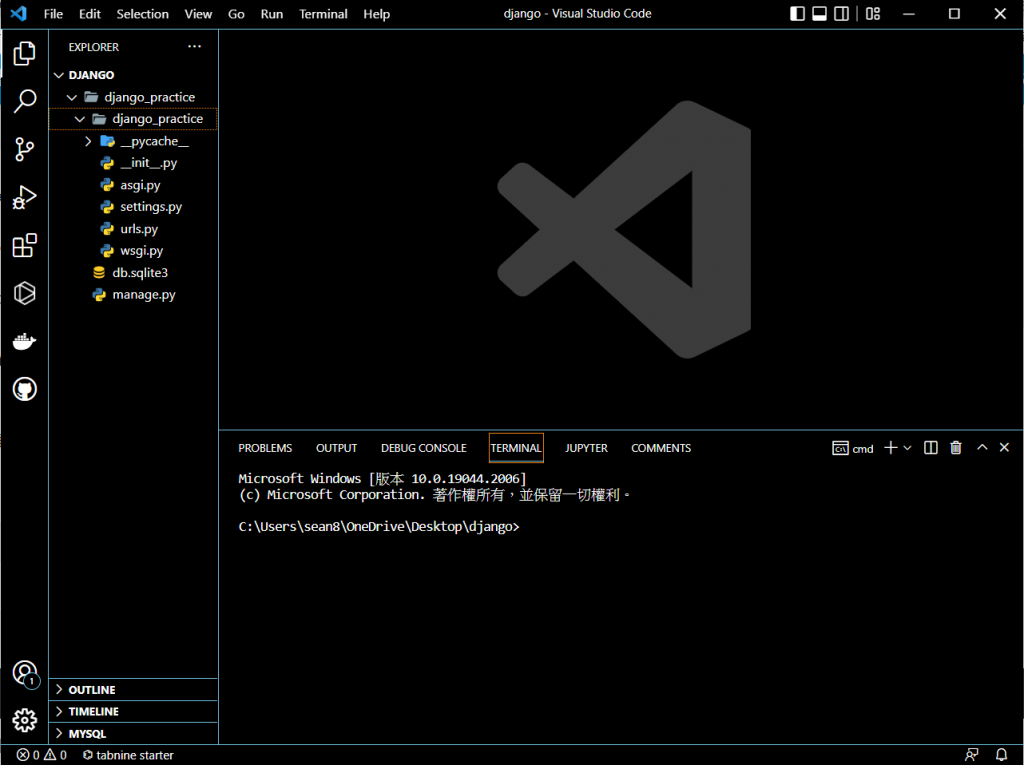The width and height of the screenshot is (1024, 765).
Task: Open the File menu
Action: (53, 14)
